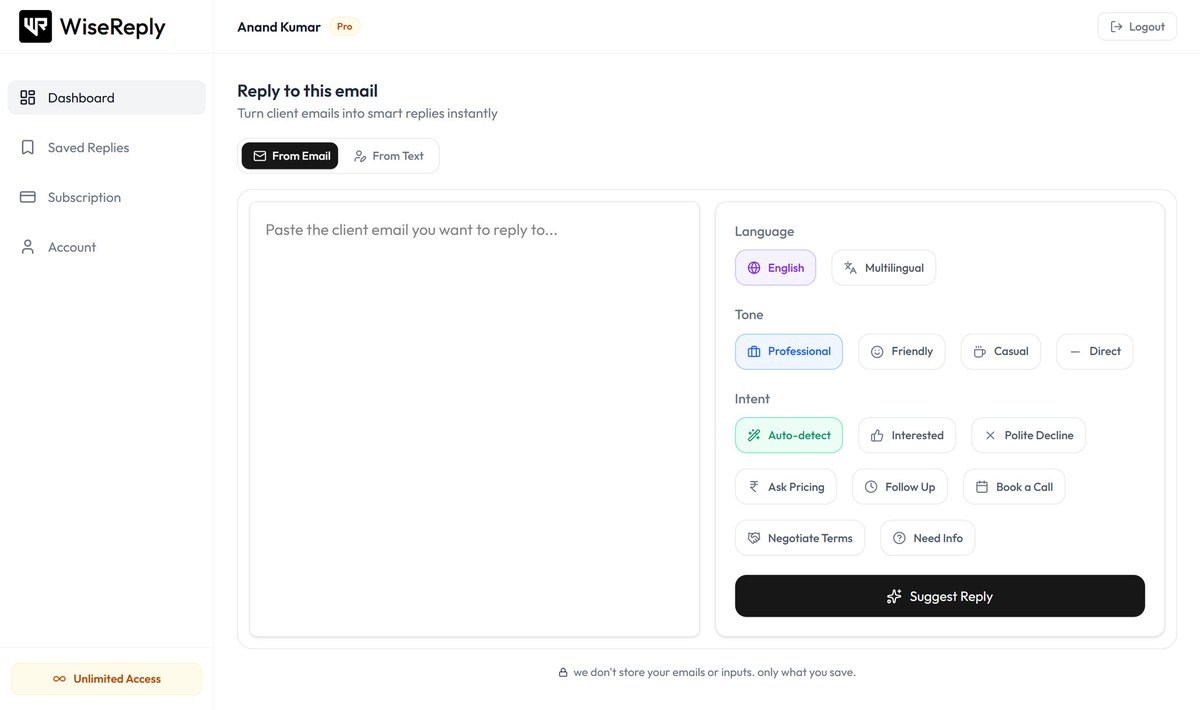Select the Follow Up clock icon
This screenshot has width=1200, height=710.
coord(871,487)
